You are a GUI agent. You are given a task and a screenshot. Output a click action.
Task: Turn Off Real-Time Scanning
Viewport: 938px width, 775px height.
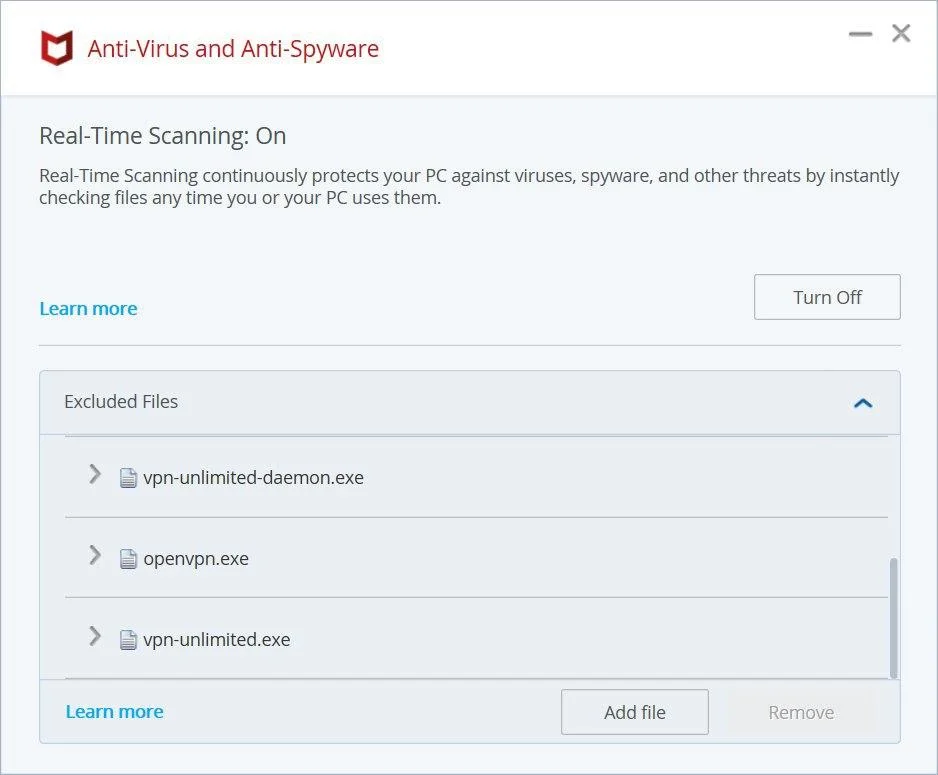click(827, 297)
